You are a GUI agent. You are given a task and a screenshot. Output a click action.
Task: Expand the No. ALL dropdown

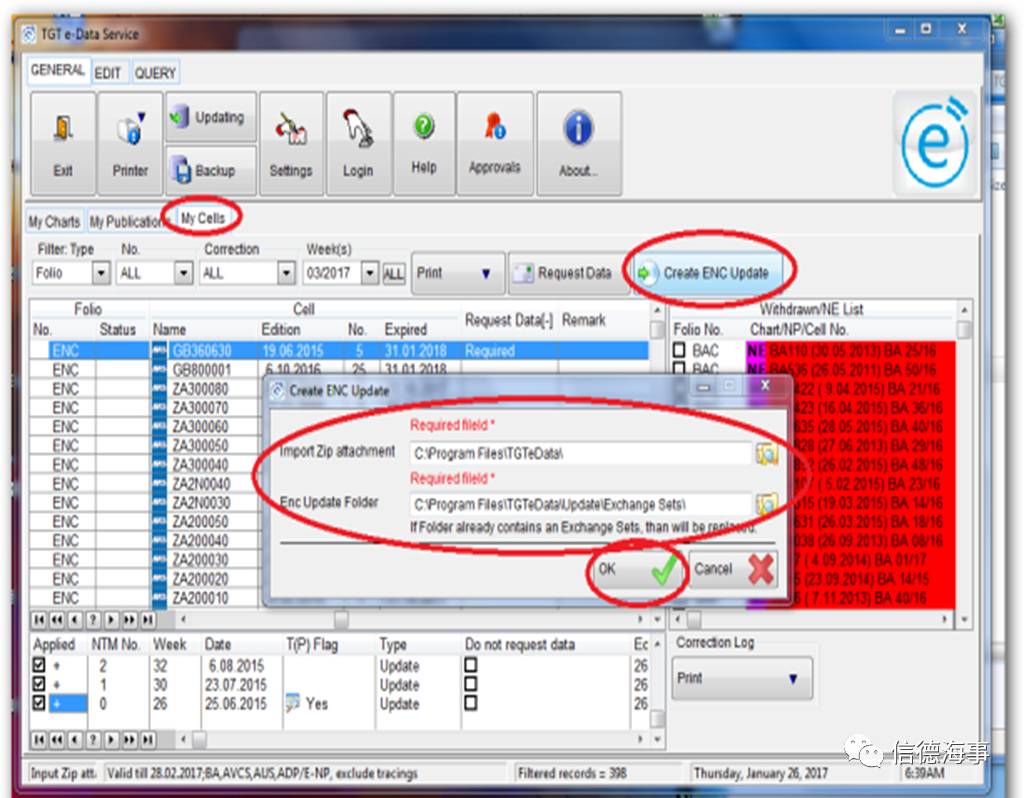click(x=184, y=272)
